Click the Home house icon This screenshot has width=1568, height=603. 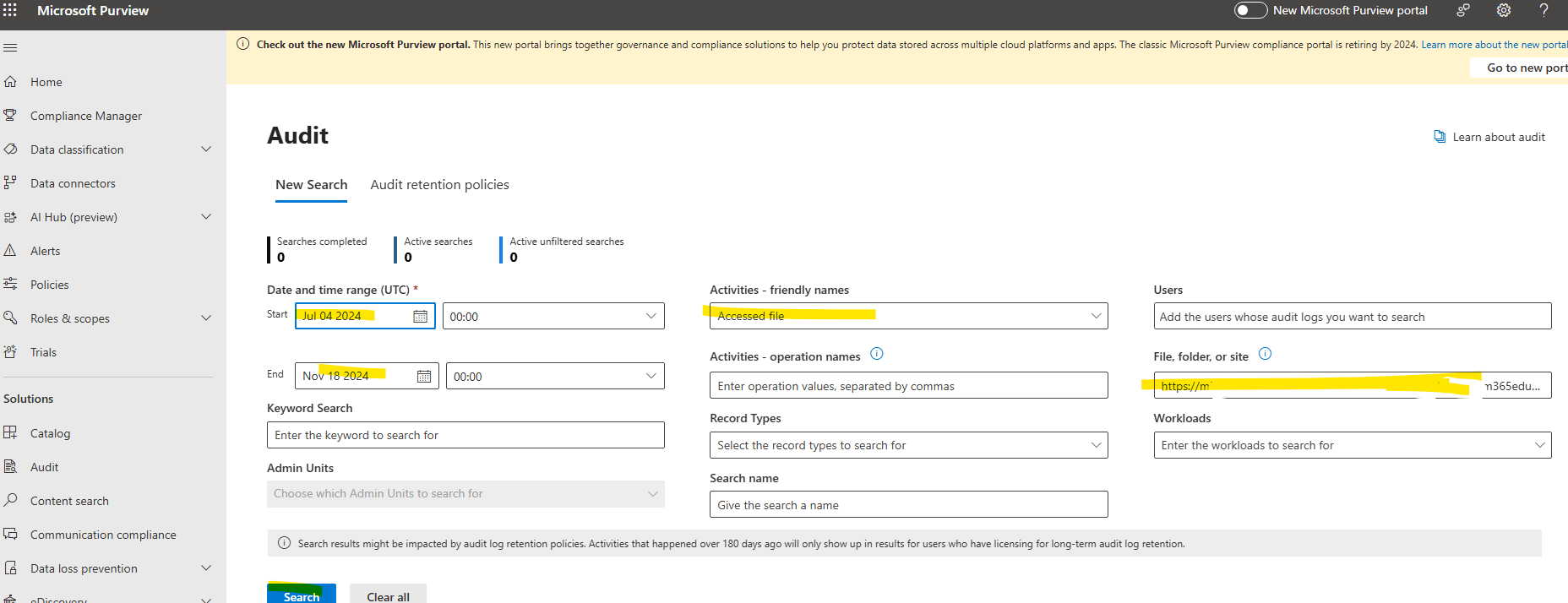[x=10, y=82]
